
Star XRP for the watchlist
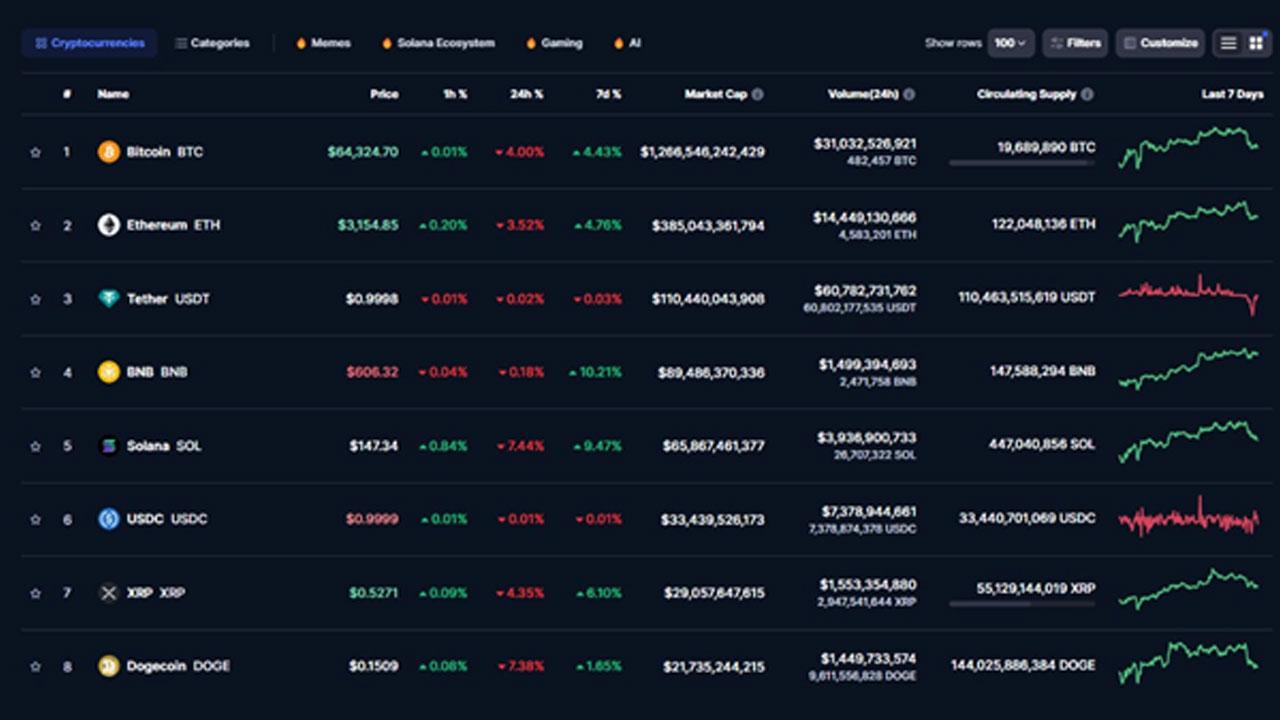(36, 593)
